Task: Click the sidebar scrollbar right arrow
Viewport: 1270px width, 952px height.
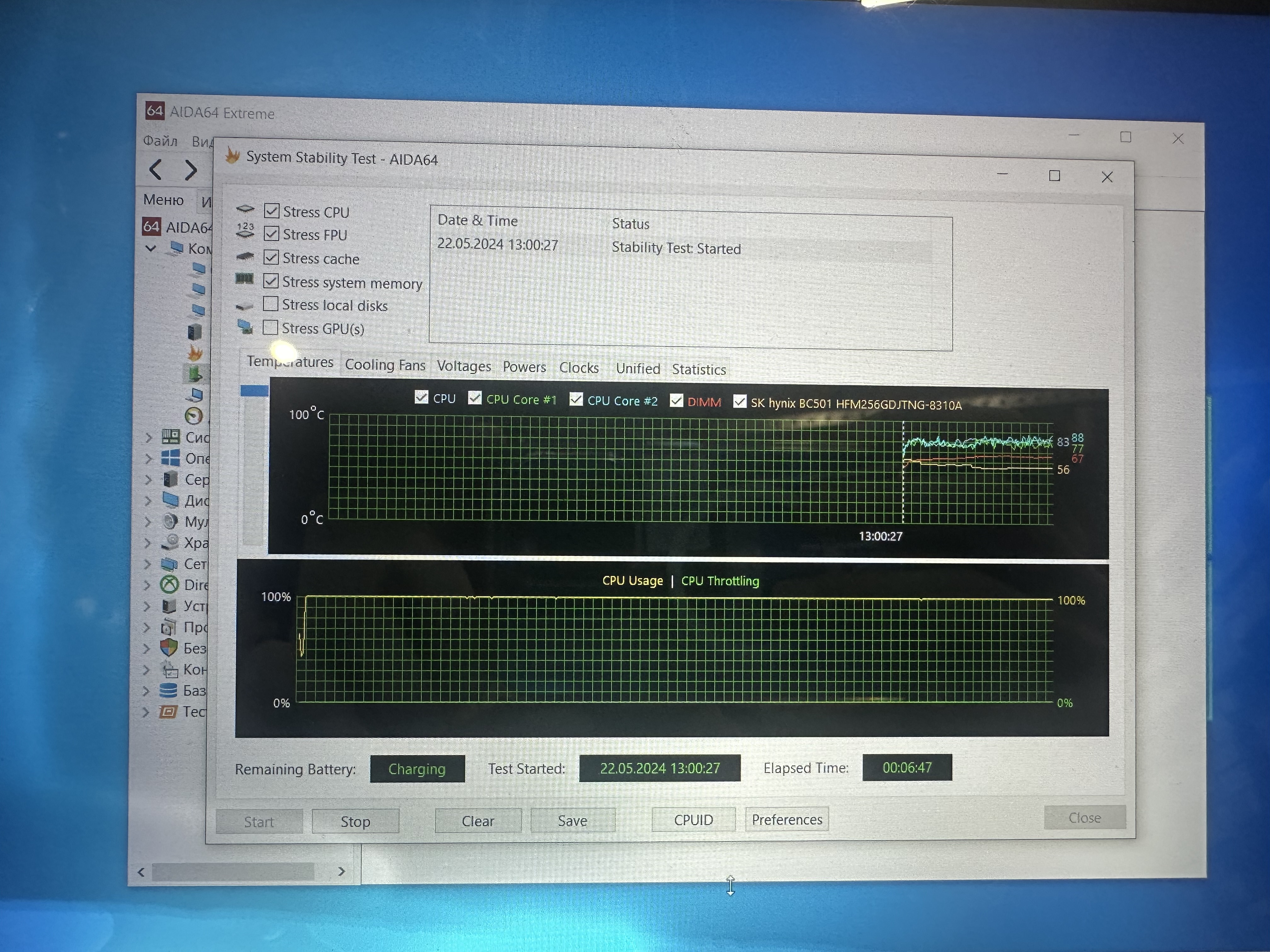Action: 341,871
